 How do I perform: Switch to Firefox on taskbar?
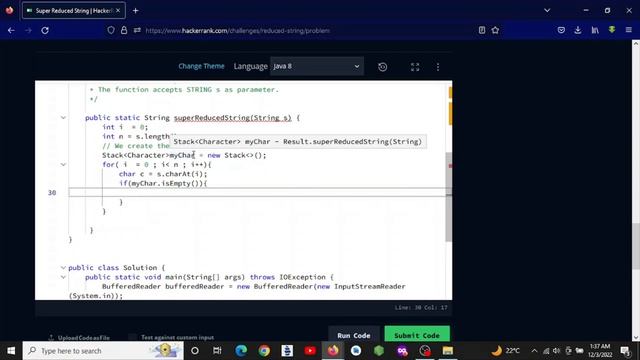[333, 351]
